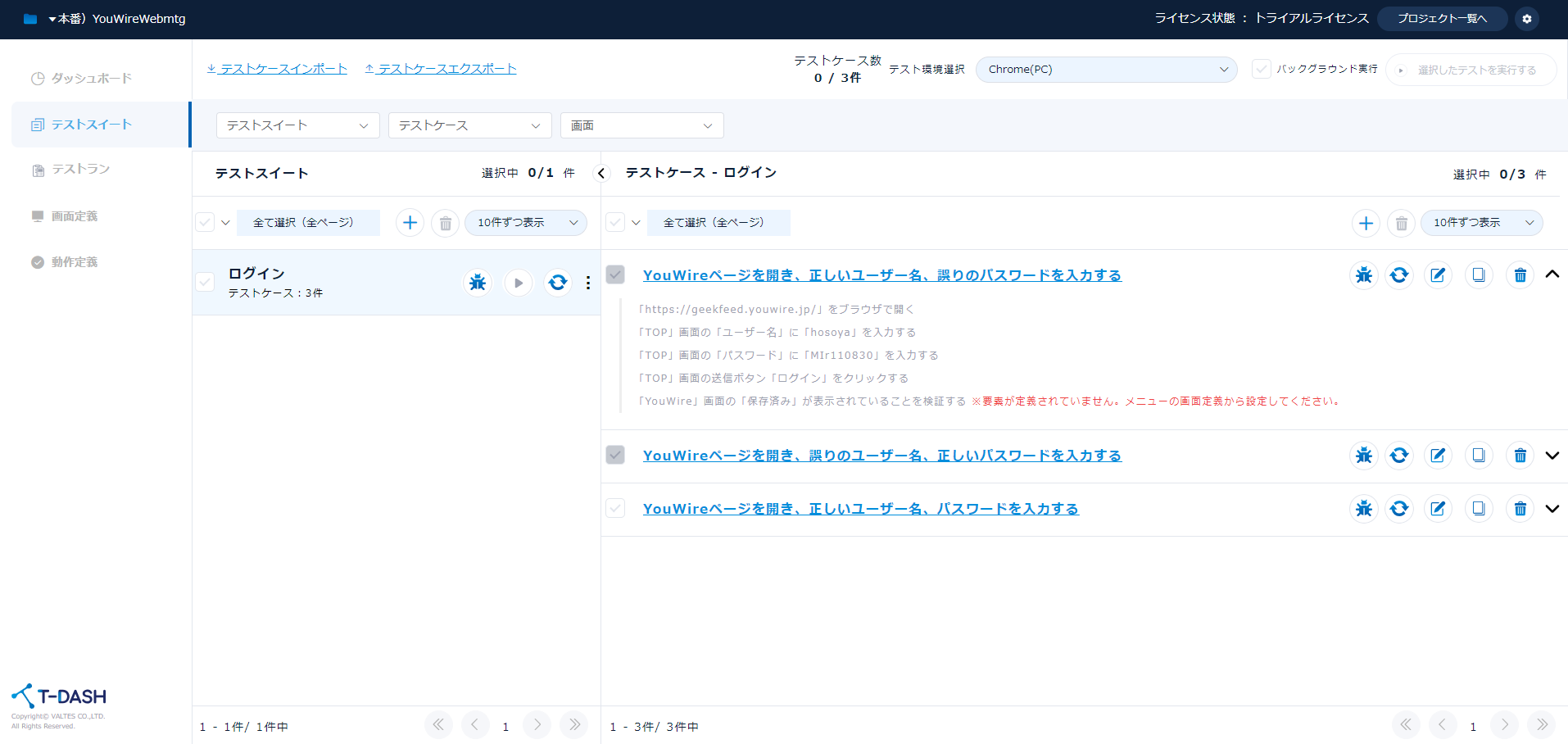1568x744 pixels.
Task: Select テストスイート in sidebar
Action: [101, 125]
